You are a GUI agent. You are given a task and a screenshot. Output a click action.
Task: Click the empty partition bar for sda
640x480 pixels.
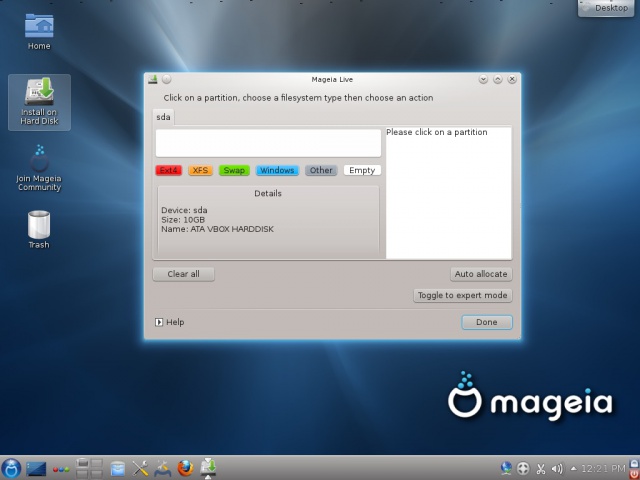coord(268,143)
